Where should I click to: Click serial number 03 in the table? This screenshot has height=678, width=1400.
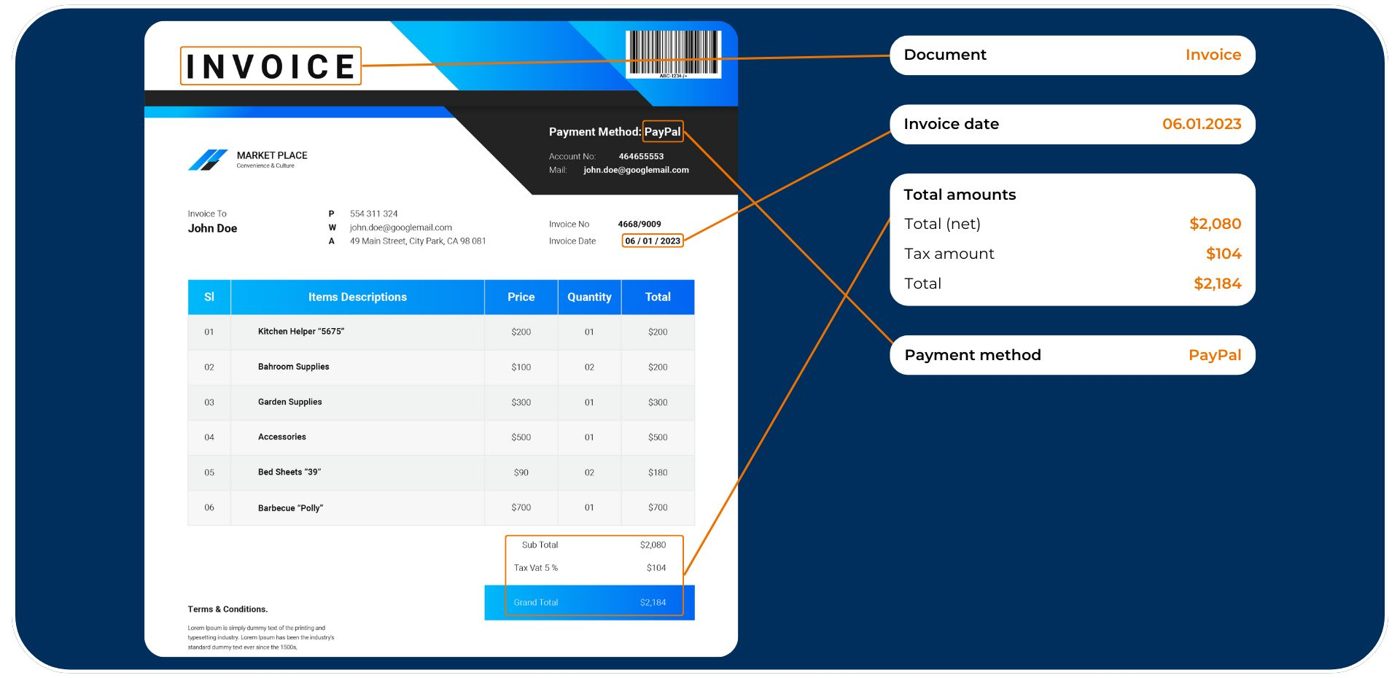[x=209, y=402]
